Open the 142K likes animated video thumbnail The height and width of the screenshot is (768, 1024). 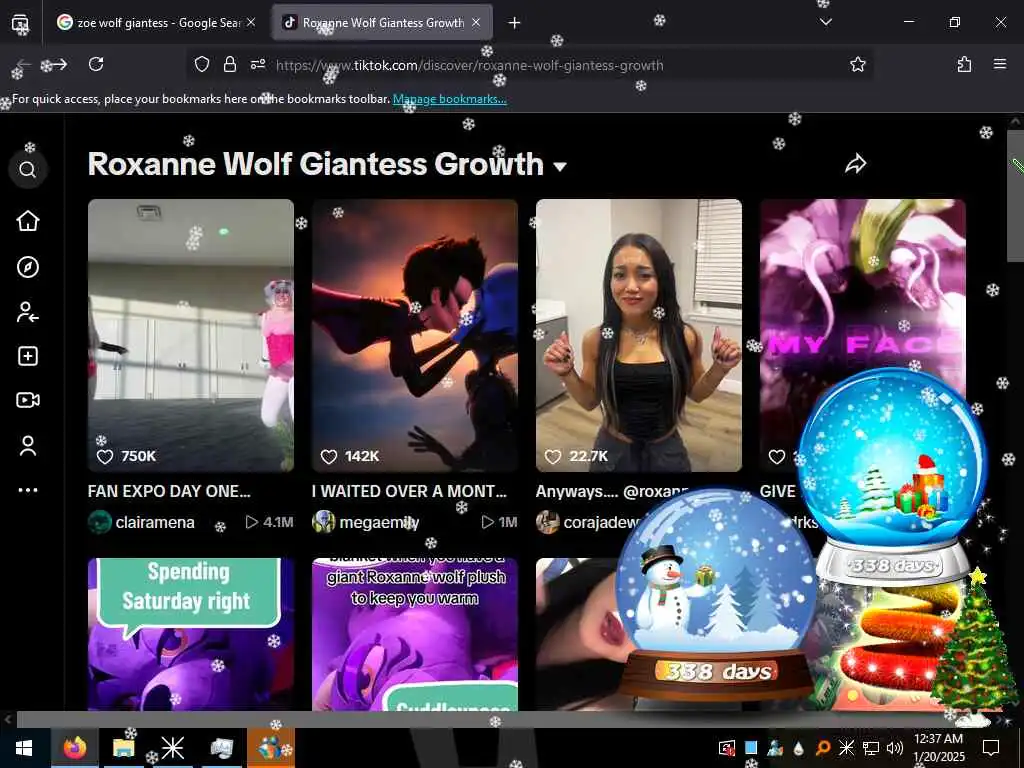pos(415,335)
